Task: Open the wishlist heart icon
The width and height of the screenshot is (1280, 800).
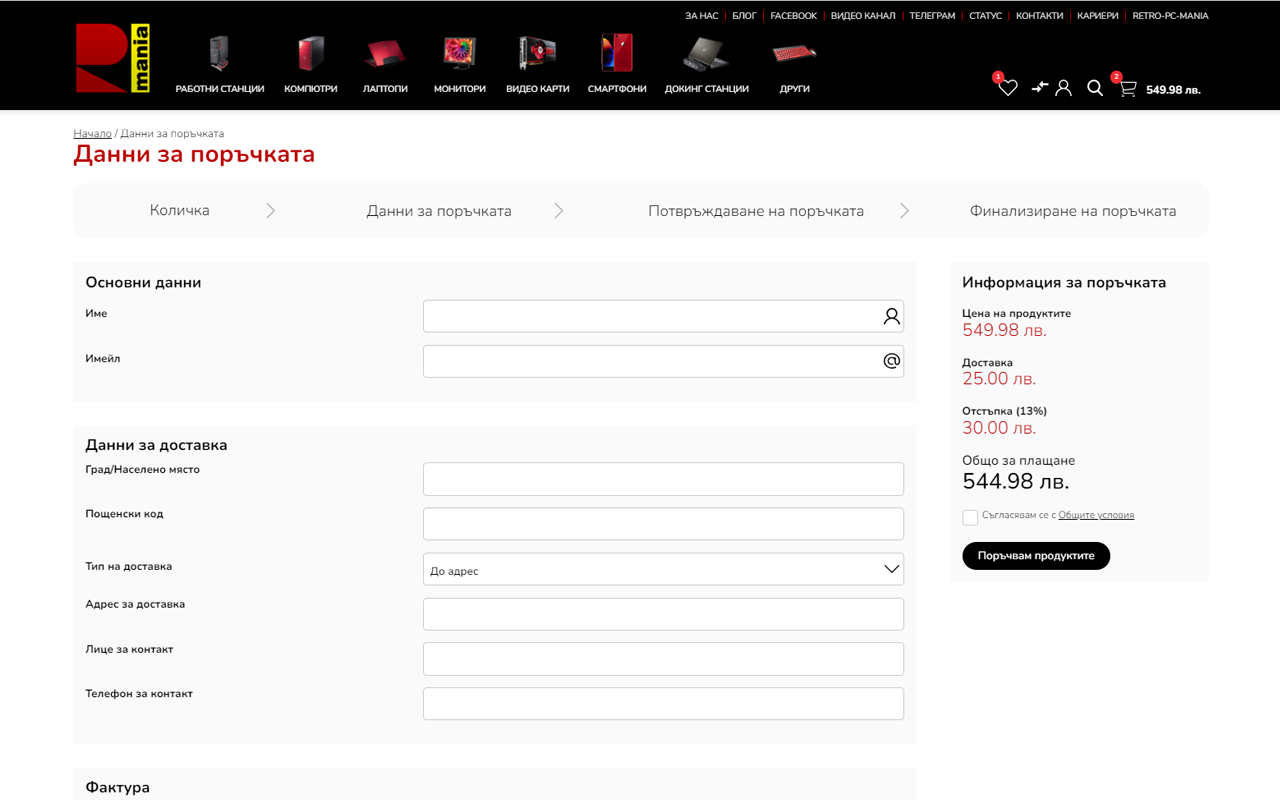Action: pyautogui.click(x=1007, y=88)
